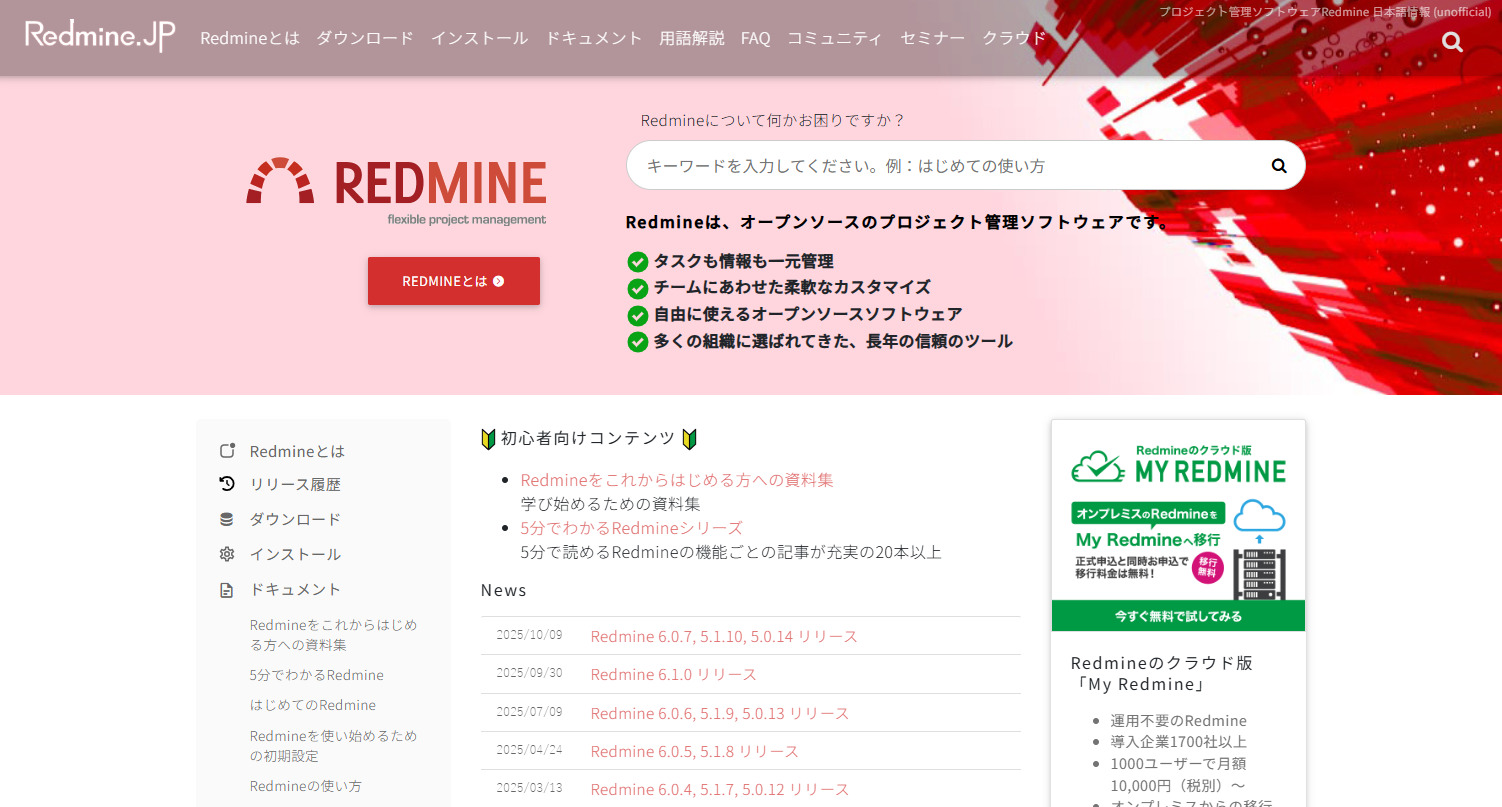
Task: Click the document icon beside ドキュメント
Action: 227,589
